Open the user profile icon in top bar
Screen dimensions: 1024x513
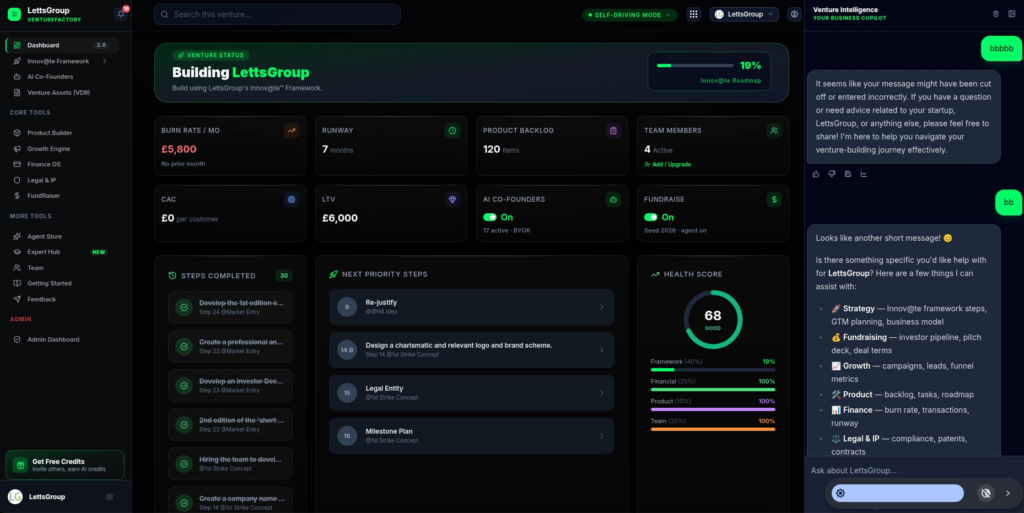794,14
